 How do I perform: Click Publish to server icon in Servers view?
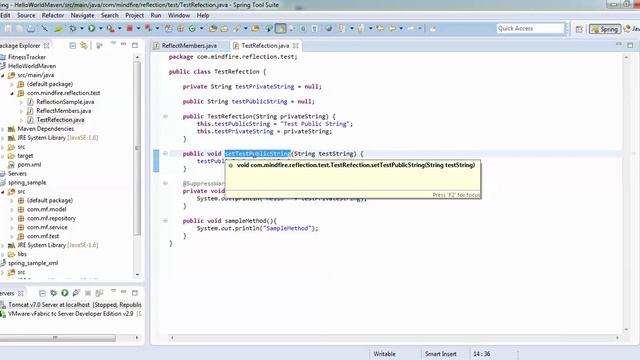[x=99, y=293]
